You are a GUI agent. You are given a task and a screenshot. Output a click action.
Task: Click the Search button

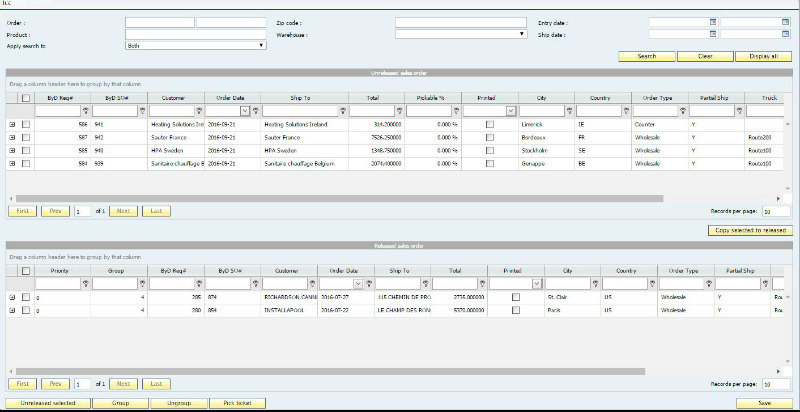coord(647,57)
